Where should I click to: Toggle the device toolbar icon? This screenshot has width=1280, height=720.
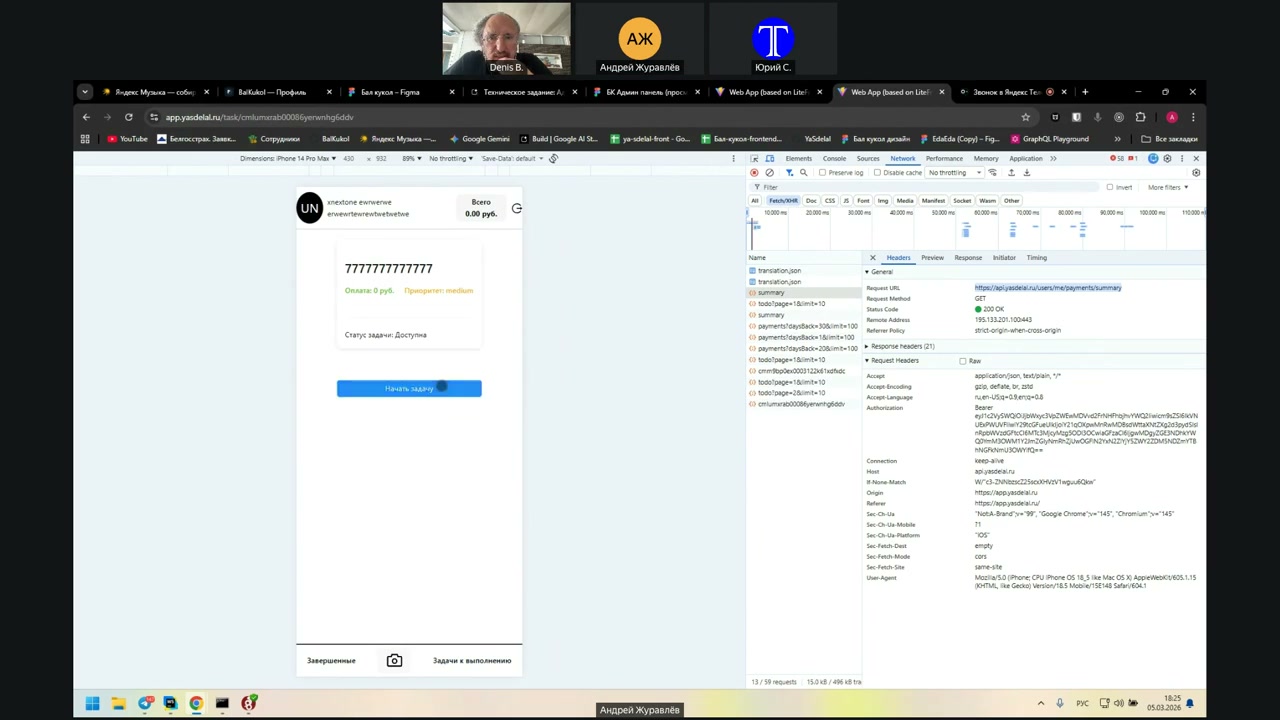pos(770,159)
